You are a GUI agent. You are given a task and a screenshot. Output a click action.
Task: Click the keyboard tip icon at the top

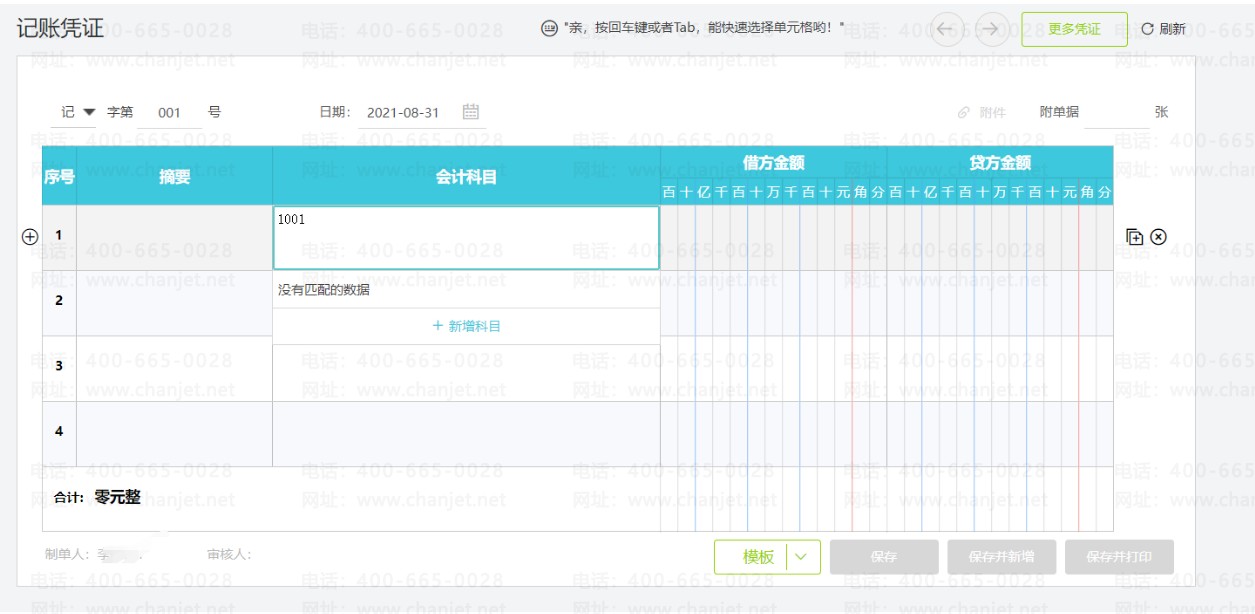[x=549, y=28]
